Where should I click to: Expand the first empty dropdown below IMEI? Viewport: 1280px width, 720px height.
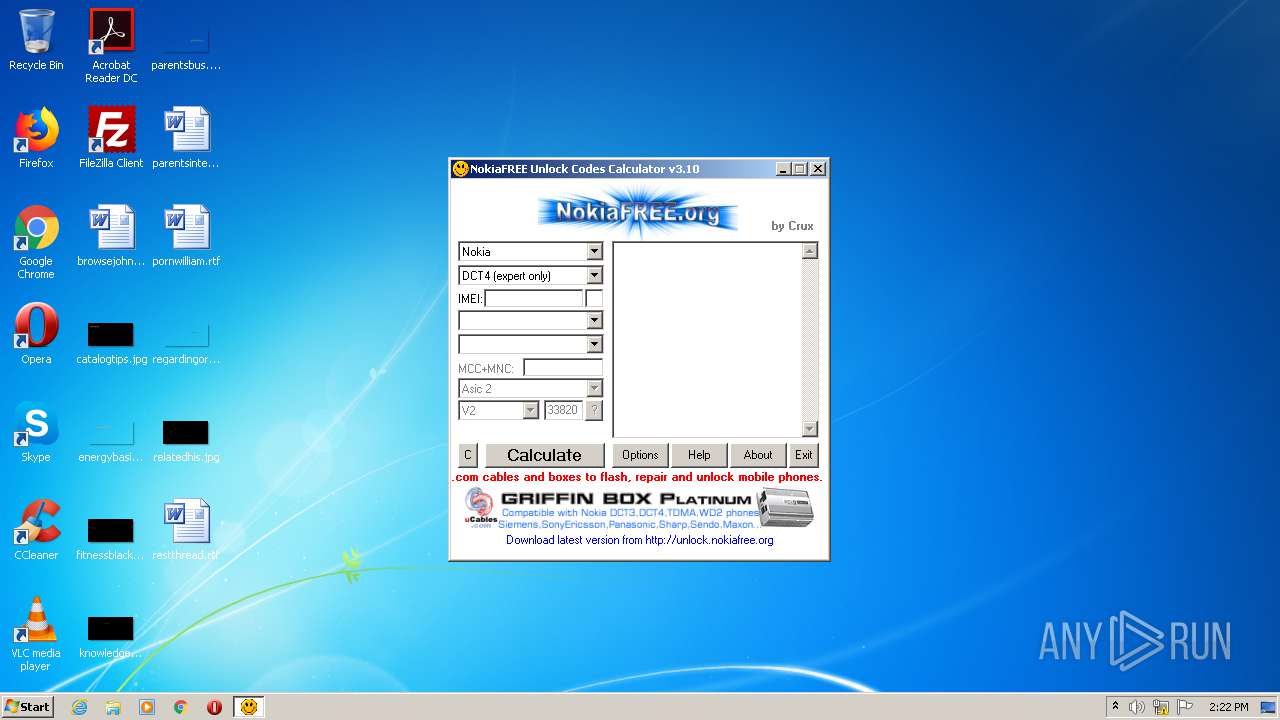595,320
